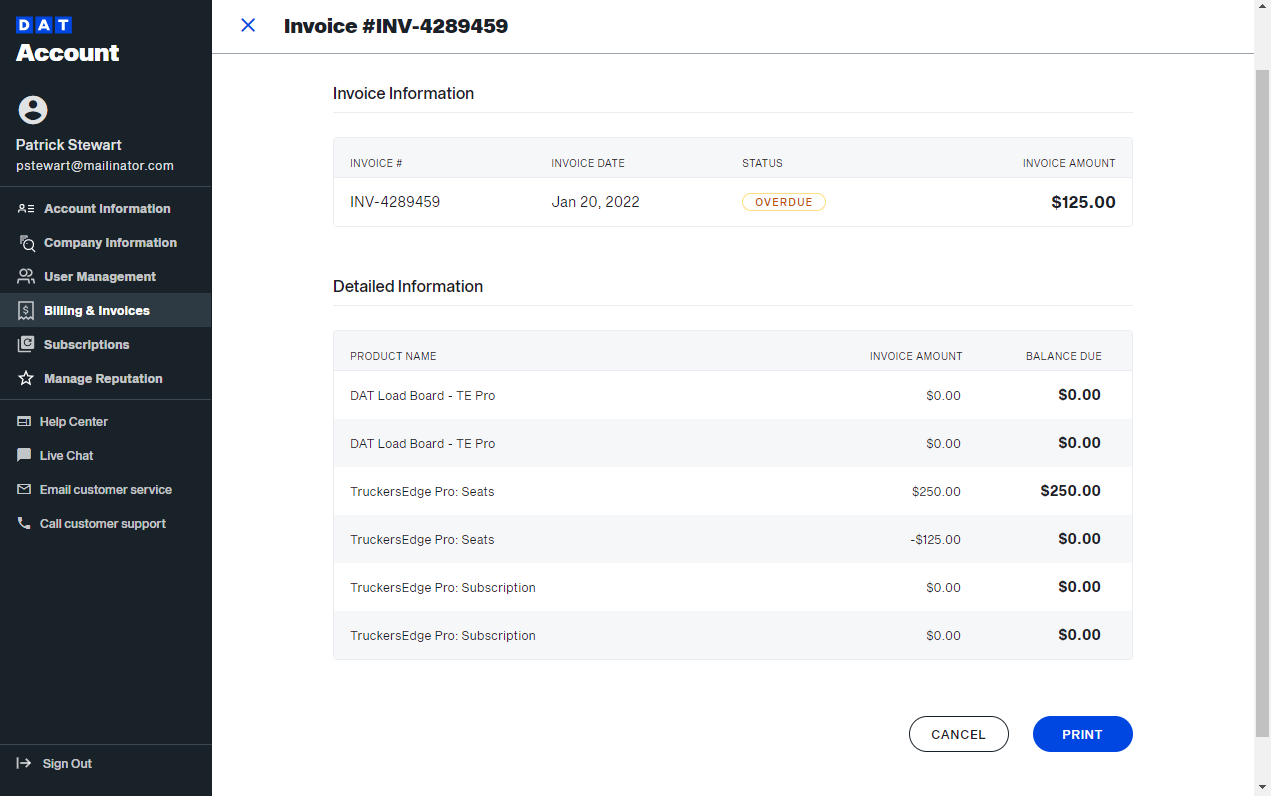The width and height of the screenshot is (1271, 796).
Task: Select the TruckersEdge Pro: Seats $250.00 row
Action: pos(732,491)
